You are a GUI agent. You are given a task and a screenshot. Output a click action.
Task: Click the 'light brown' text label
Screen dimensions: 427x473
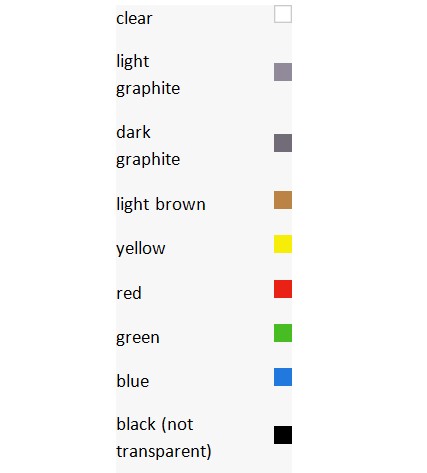click(161, 204)
